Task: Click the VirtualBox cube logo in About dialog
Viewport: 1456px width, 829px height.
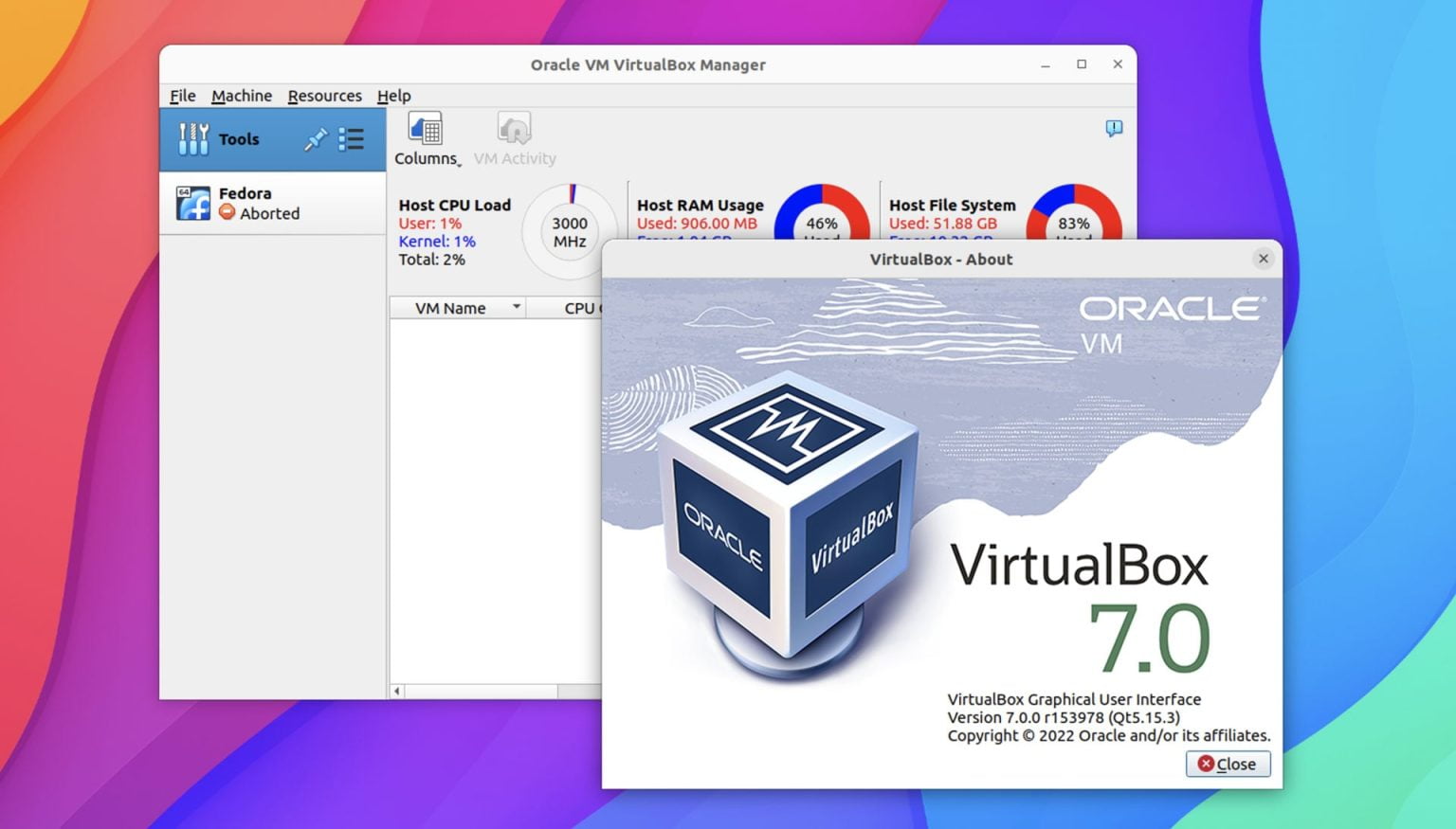Action: pyautogui.click(x=787, y=521)
